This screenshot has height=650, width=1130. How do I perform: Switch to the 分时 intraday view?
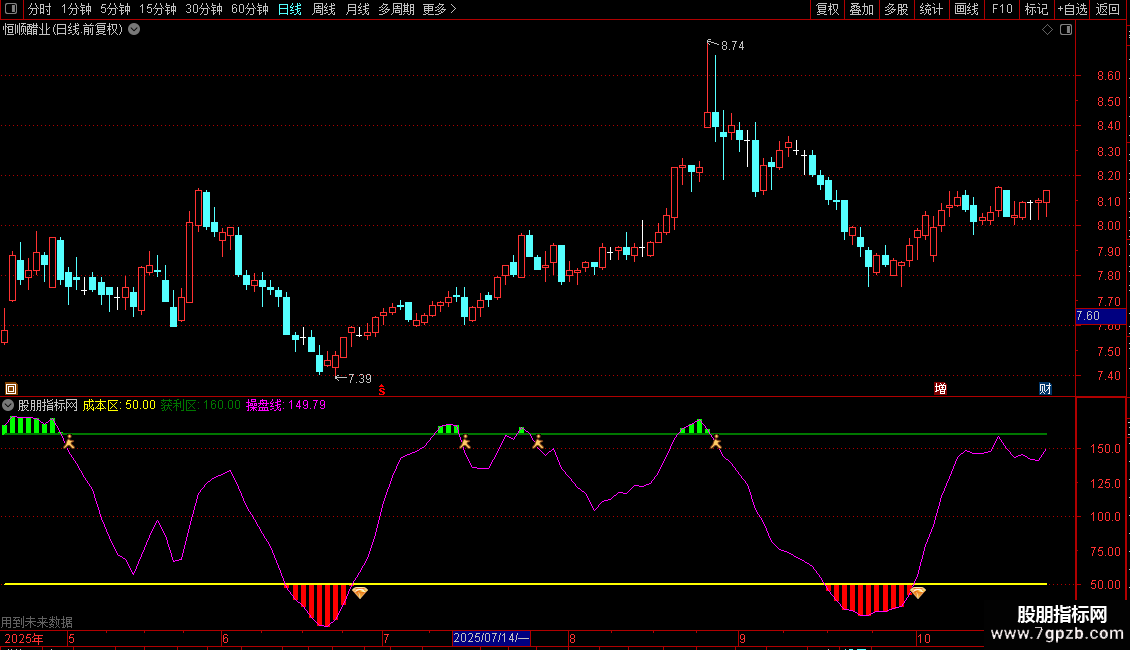(39, 9)
